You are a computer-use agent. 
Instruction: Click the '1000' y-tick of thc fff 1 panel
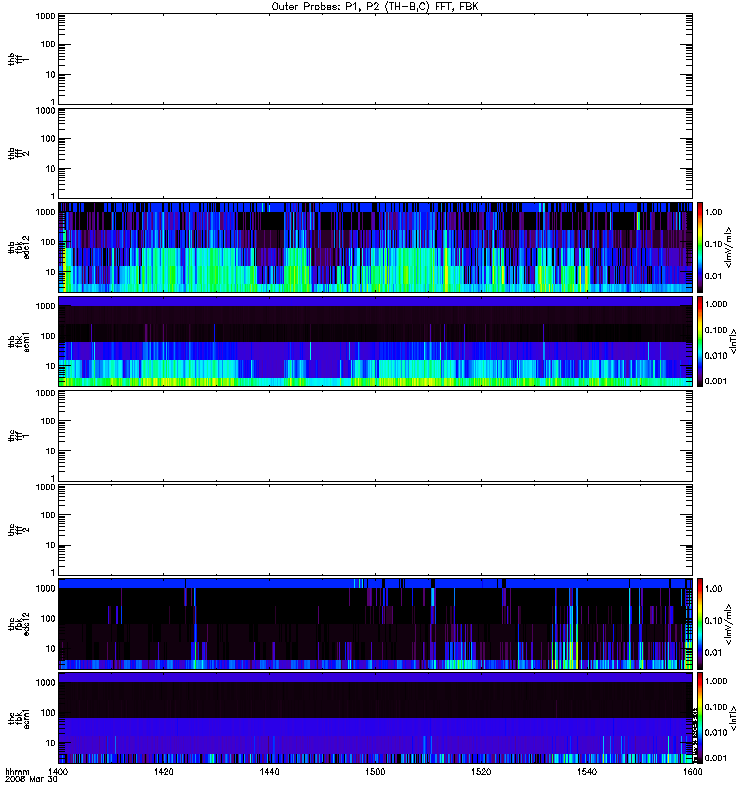pyautogui.click(x=45, y=393)
